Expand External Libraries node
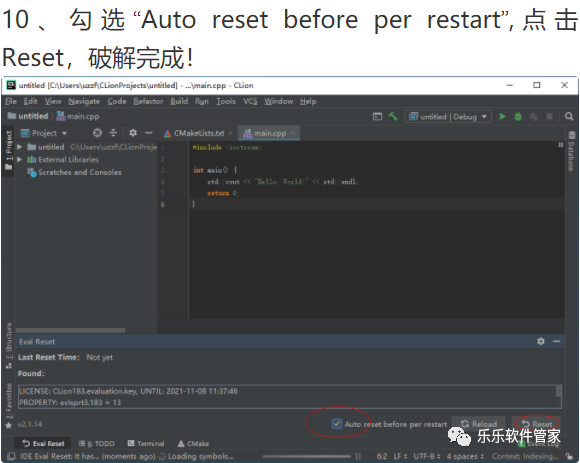580x463 pixels. tap(19, 159)
